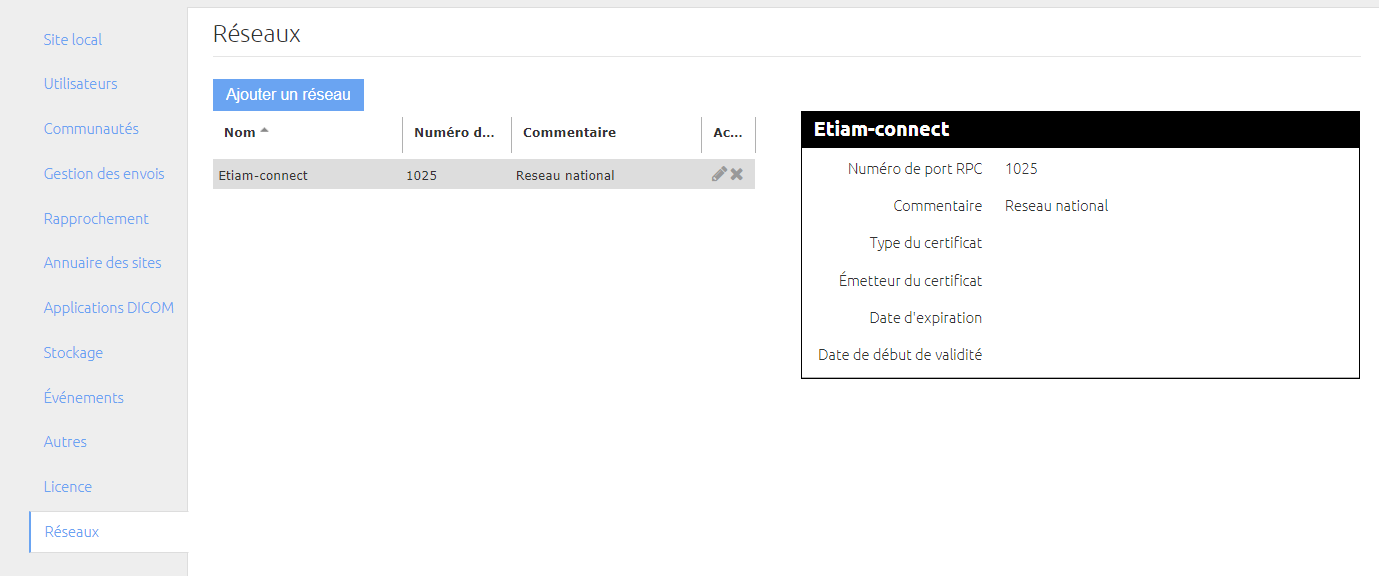Click the Type du certificat label
The height and width of the screenshot is (576, 1379).
926,243
